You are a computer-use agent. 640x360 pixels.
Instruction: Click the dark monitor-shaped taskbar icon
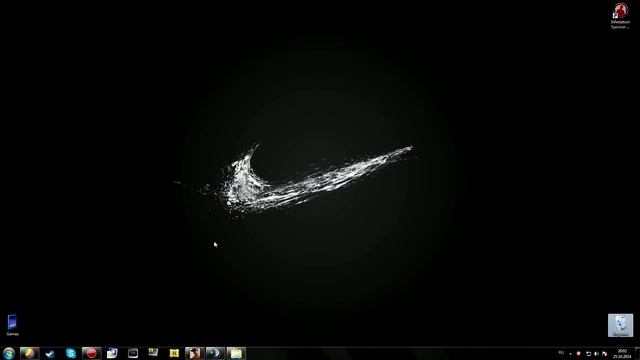(x=133, y=353)
